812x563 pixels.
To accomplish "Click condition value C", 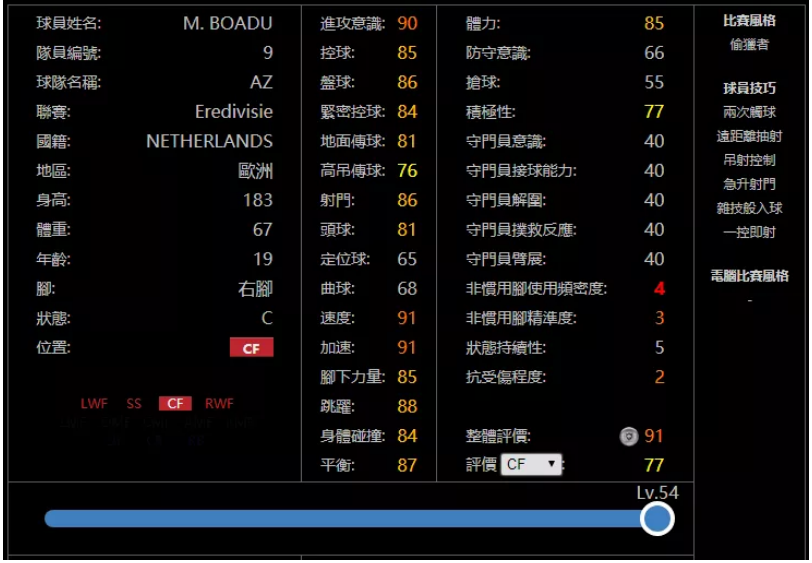I will pyautogui.click(x=267, y=318).
